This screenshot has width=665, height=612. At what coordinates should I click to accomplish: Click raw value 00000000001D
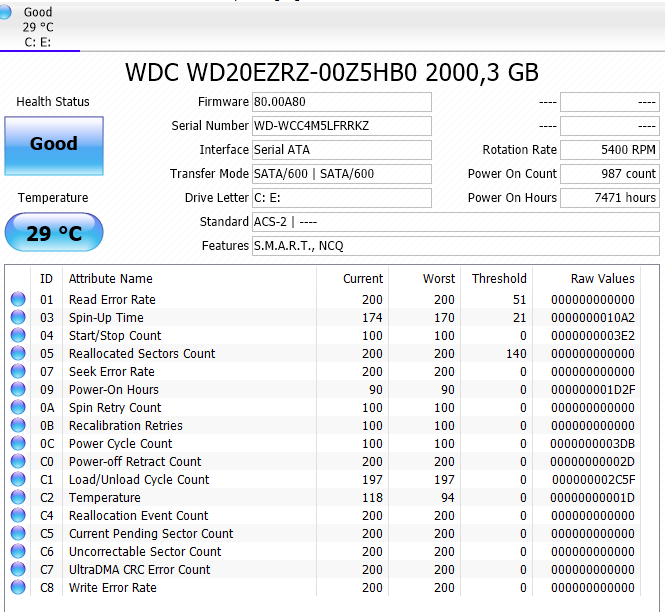coord(592,497)
